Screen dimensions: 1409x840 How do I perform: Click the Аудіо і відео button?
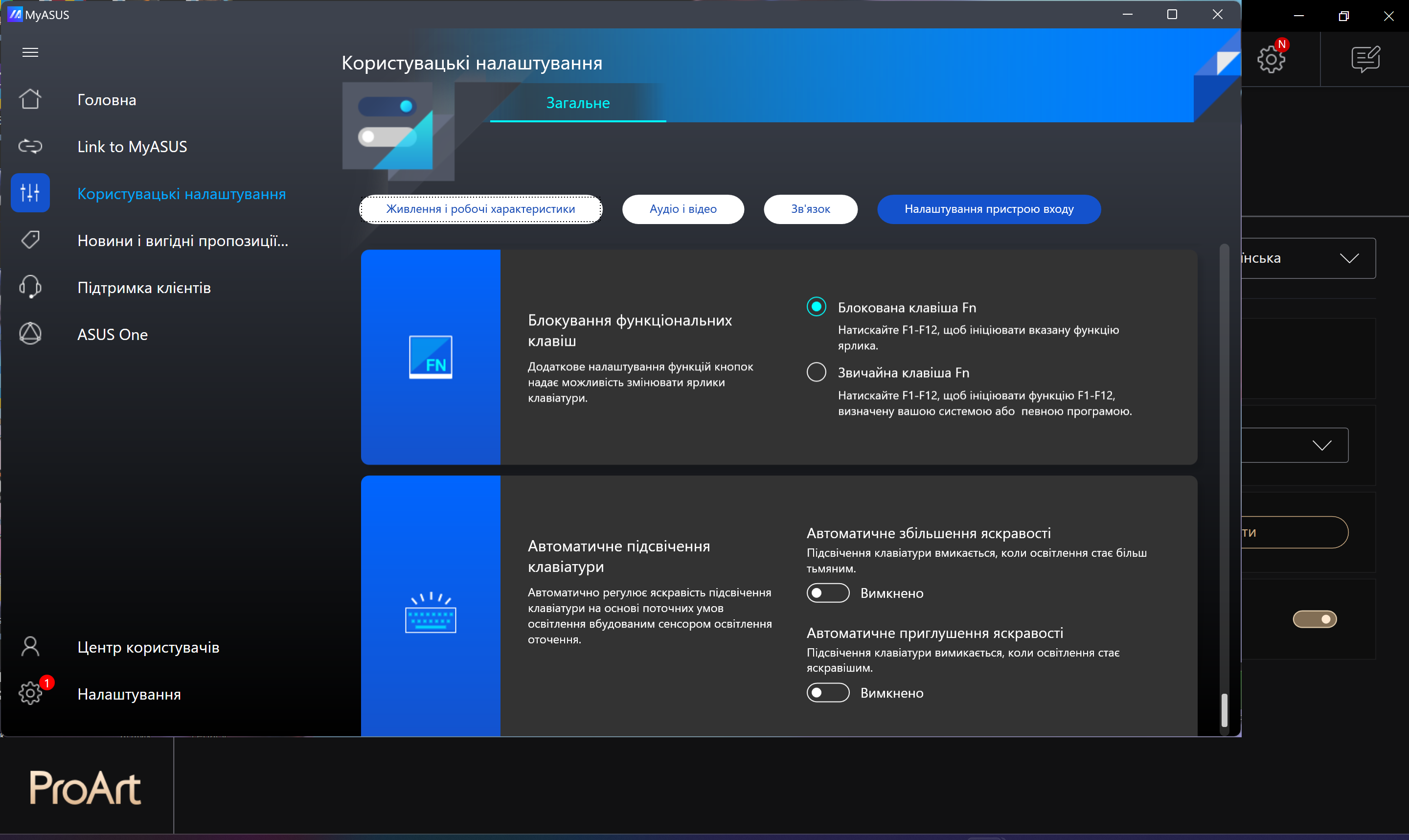pos(682,209)
